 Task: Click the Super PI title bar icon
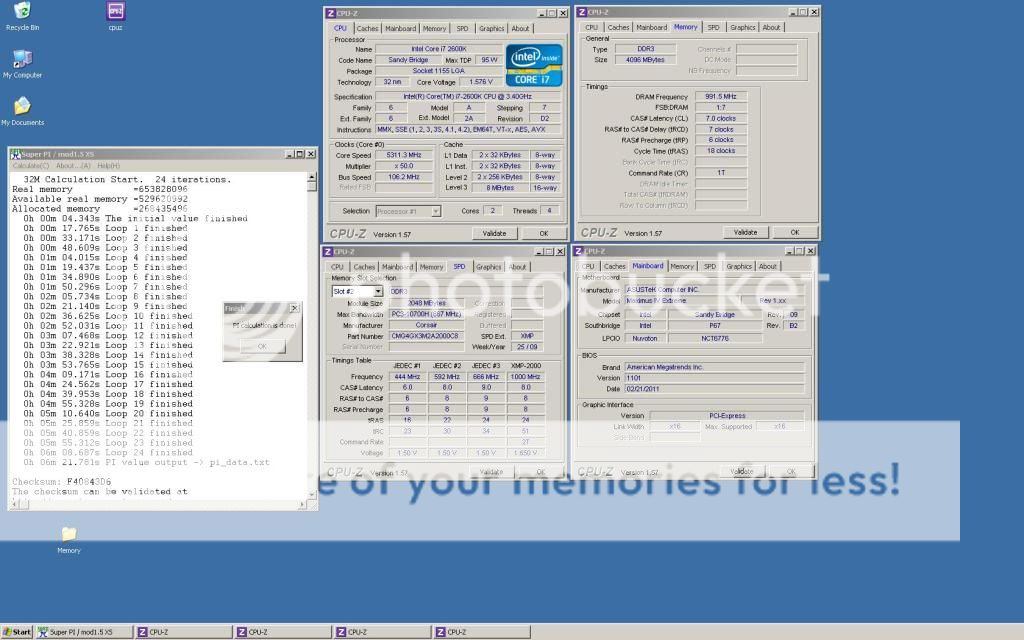tap(16, 154)
